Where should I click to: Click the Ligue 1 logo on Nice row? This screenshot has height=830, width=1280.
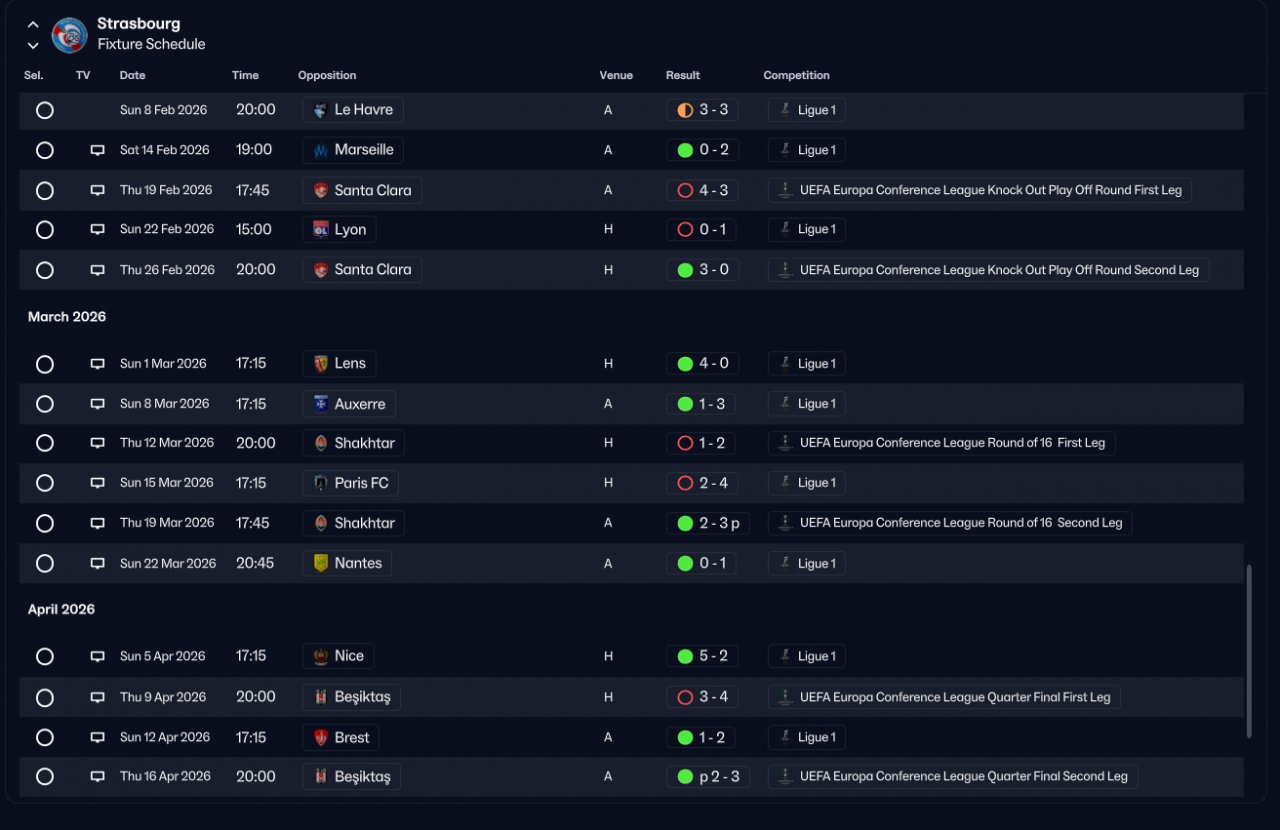tap(785, 656)
